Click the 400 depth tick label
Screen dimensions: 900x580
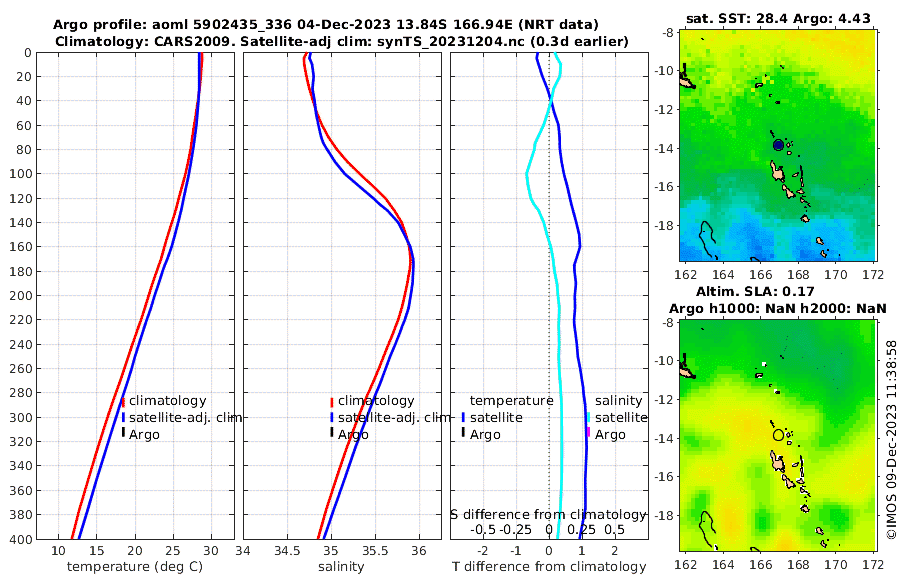[21, 539]
